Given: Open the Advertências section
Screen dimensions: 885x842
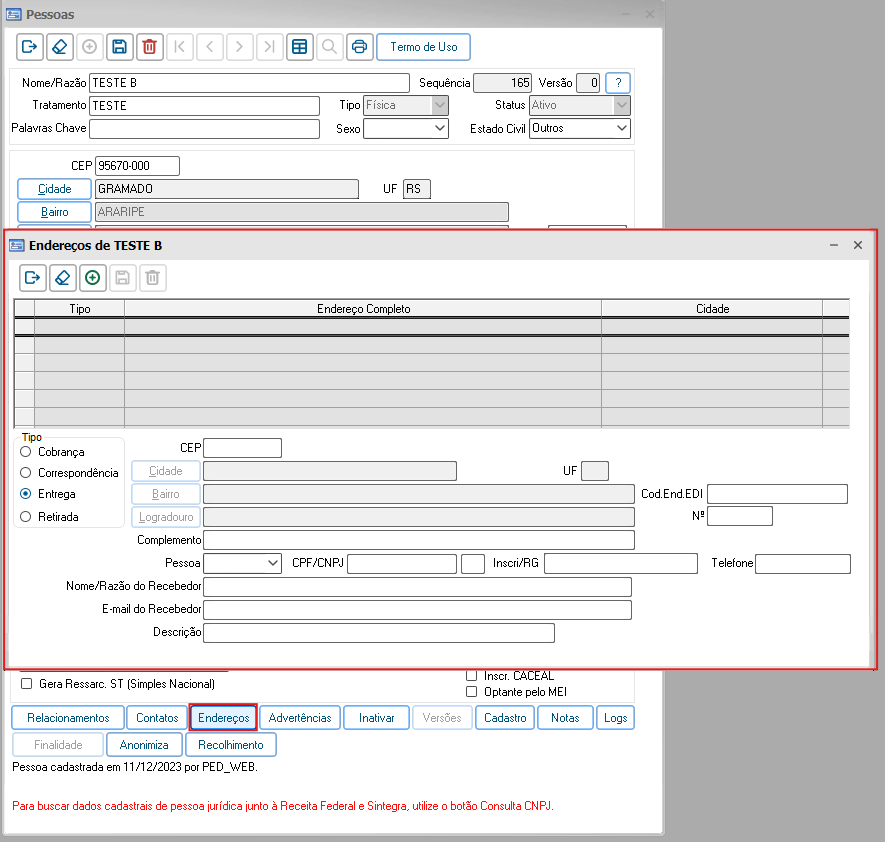Looking at the screenshot, I should (x=300, y=718).
